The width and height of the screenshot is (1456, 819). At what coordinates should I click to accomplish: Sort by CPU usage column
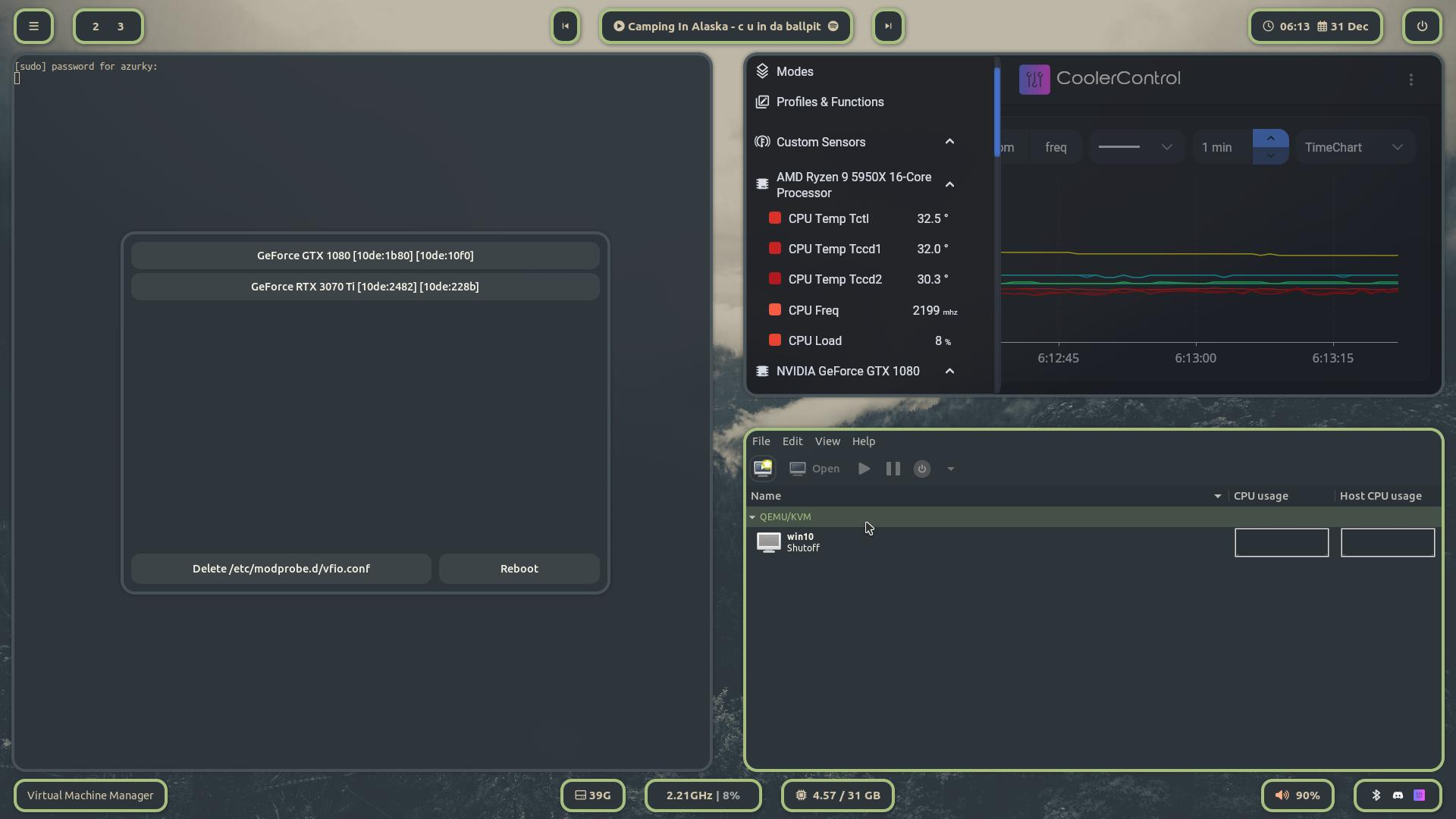coord(1282,496)
